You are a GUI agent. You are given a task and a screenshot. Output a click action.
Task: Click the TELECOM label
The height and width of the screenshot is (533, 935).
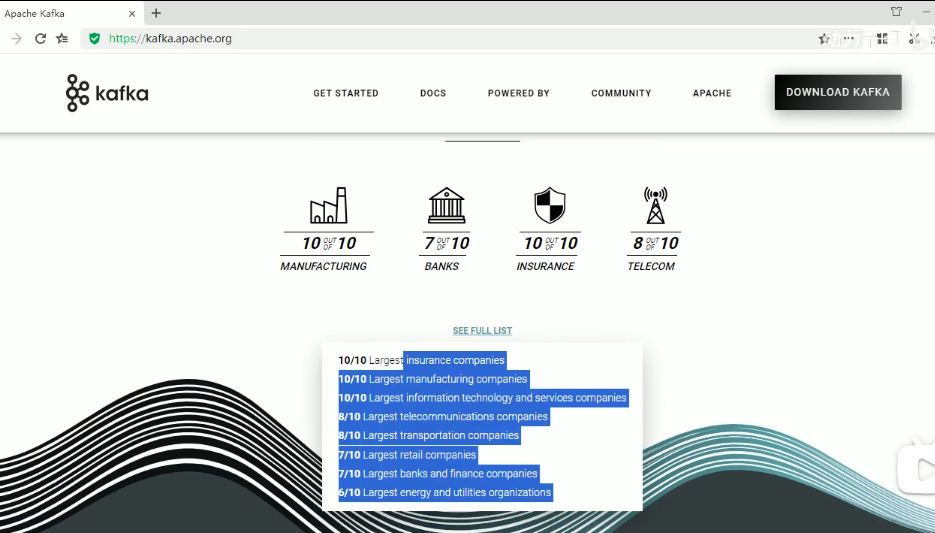(651, 266)
